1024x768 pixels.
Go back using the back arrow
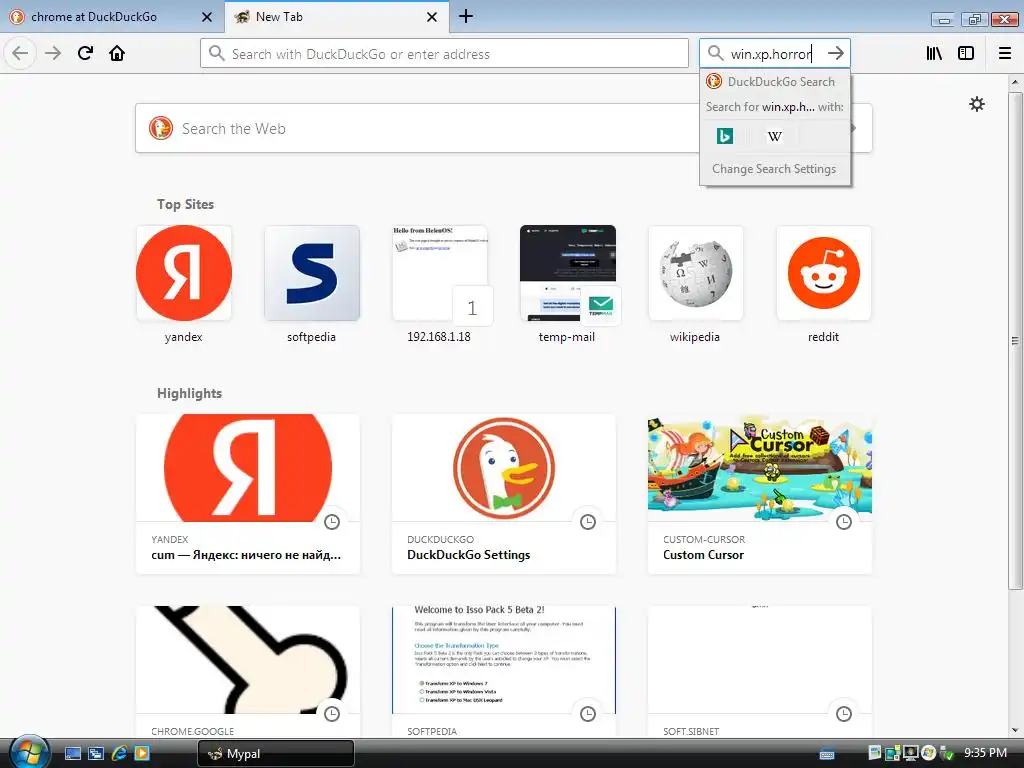pyautogui.click(x=20, y=54)
